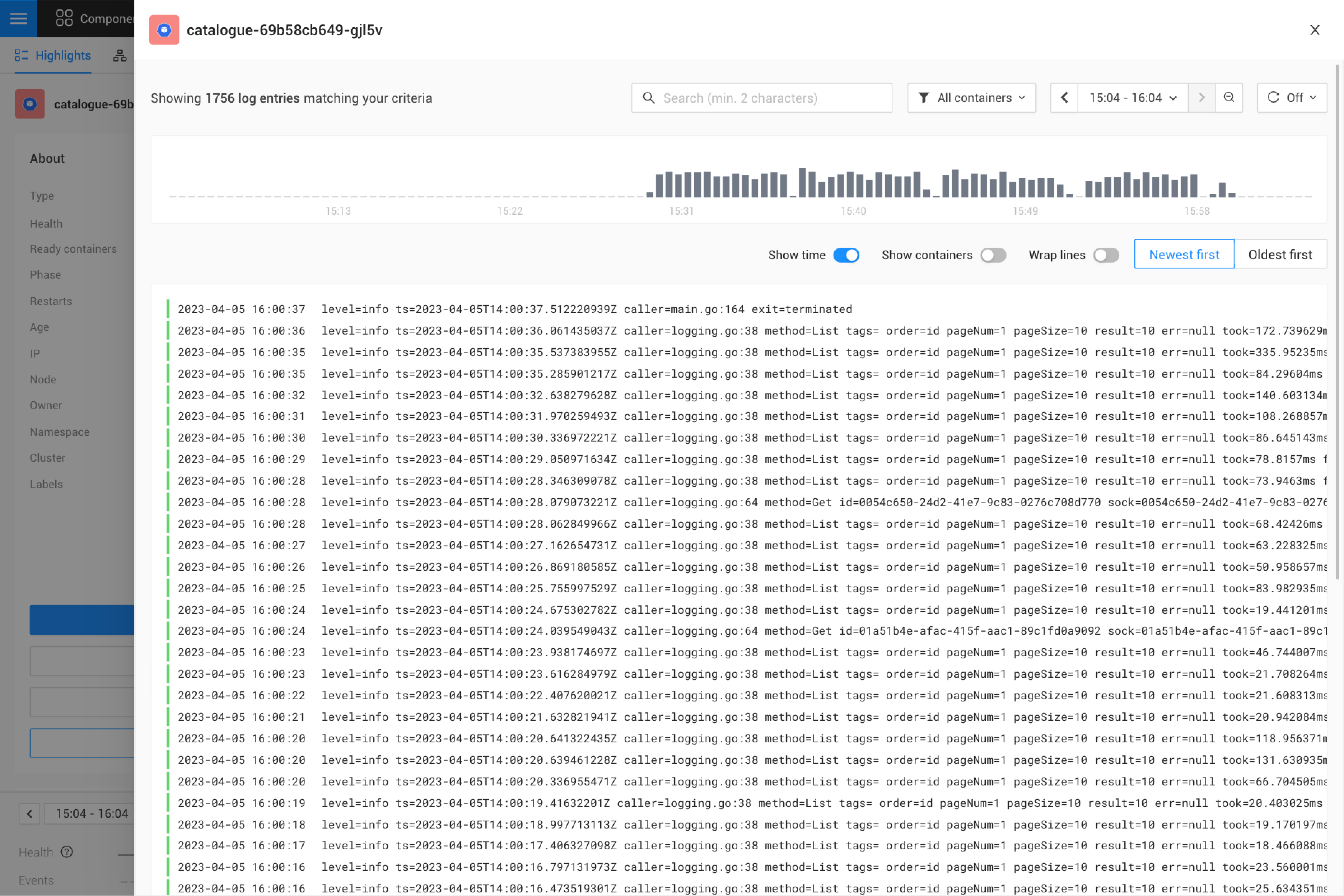Enable the Wrap lines toggle

1106,255
